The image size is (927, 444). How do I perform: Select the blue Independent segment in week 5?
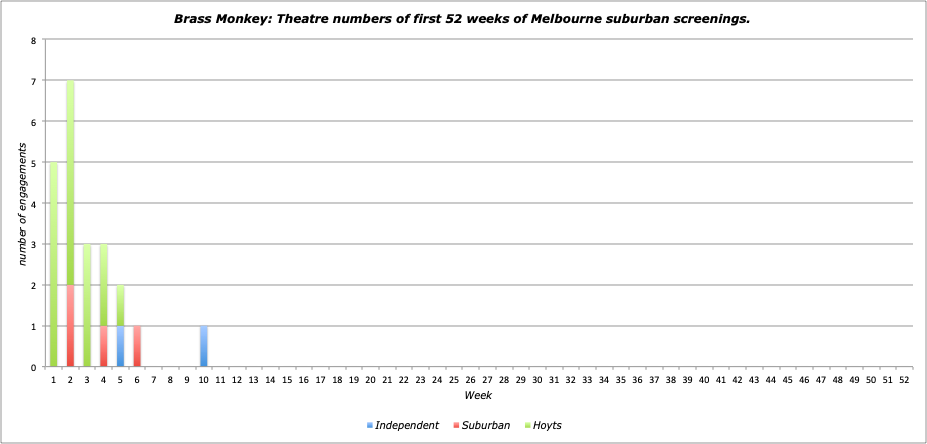point(120,346)
